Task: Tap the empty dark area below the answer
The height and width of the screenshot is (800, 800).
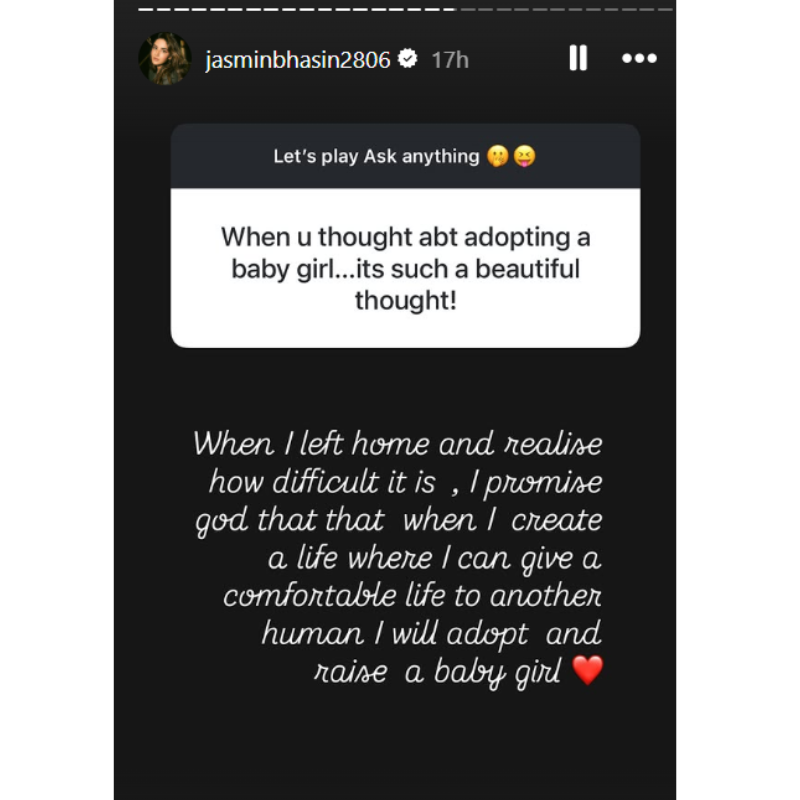Action: (395, 745)
